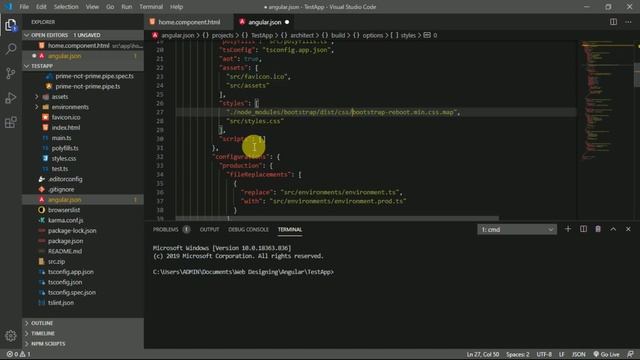Open karma.conf.js file
640x360 pixels.
pos(65,220)
